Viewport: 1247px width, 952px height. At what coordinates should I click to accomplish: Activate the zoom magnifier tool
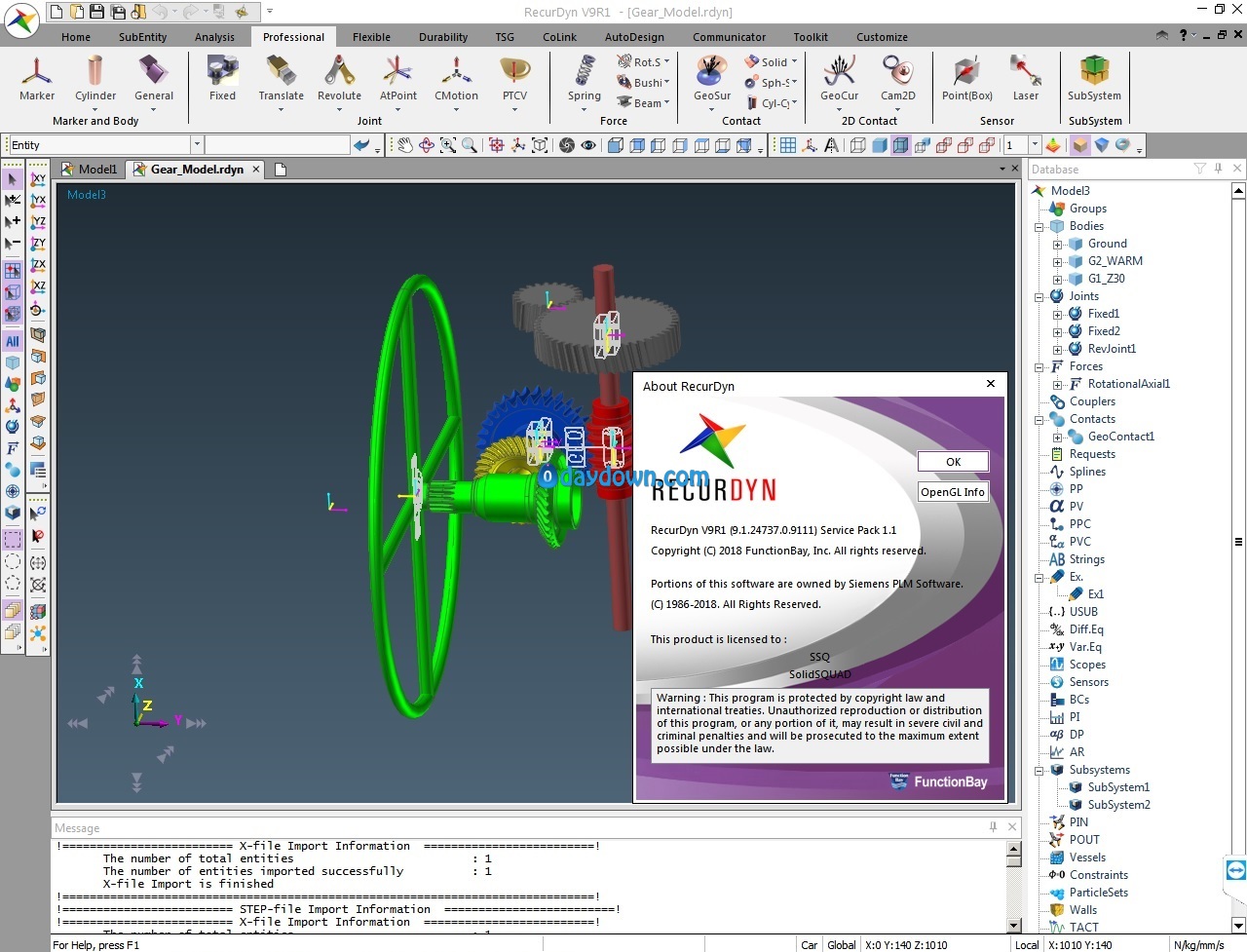point(470,145)
